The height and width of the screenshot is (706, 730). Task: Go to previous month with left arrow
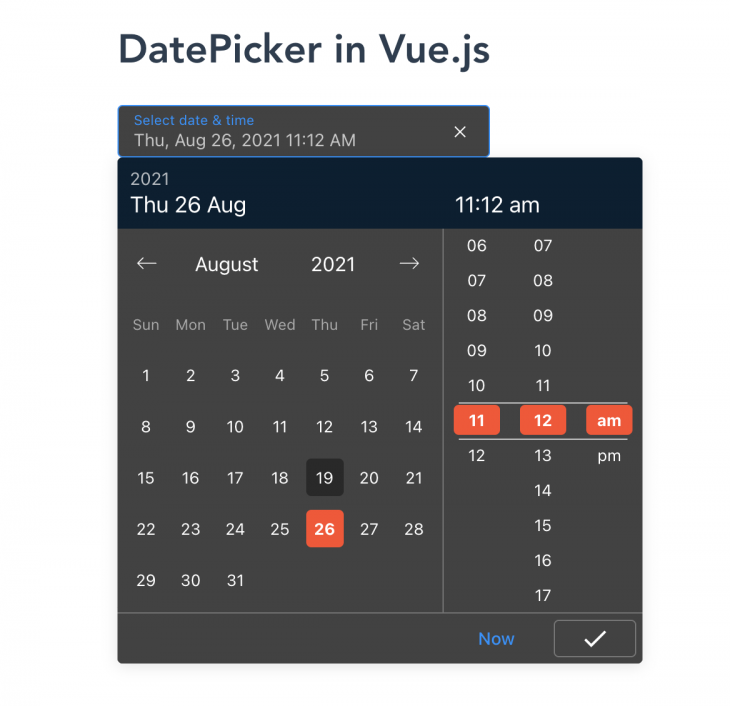click(147, 264)
